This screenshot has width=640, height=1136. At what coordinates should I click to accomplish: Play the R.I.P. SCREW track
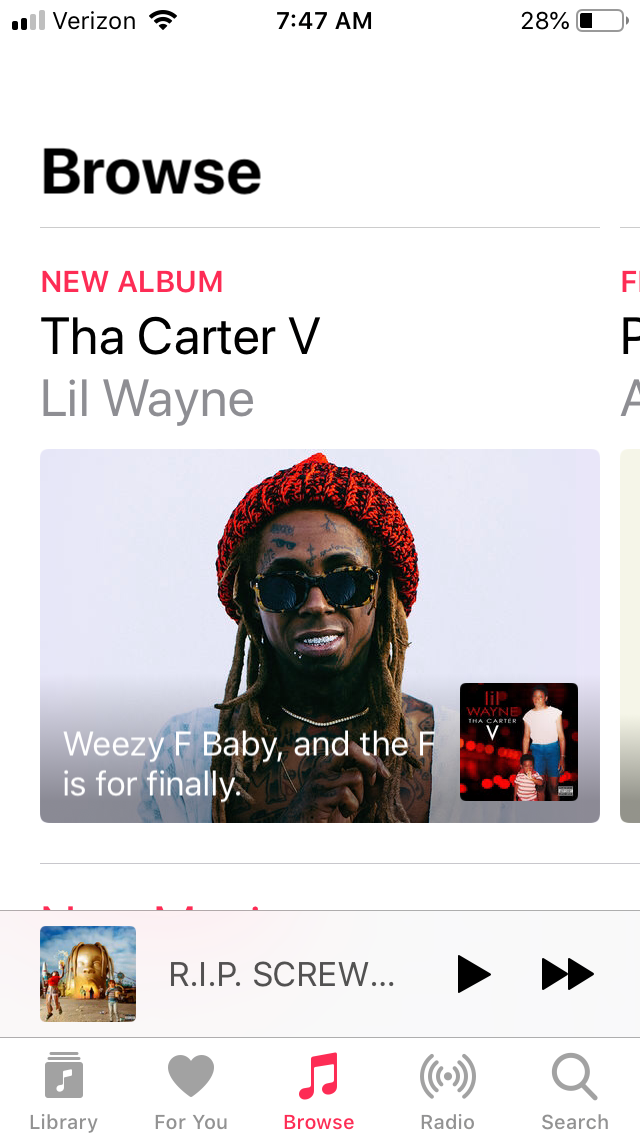(474, 974)
